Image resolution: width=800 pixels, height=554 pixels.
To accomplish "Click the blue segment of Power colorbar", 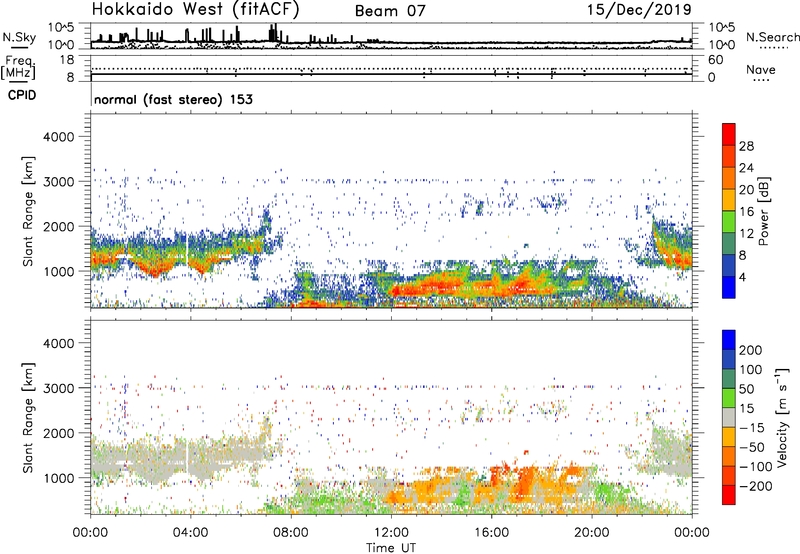I will click(x=729, y=287).
